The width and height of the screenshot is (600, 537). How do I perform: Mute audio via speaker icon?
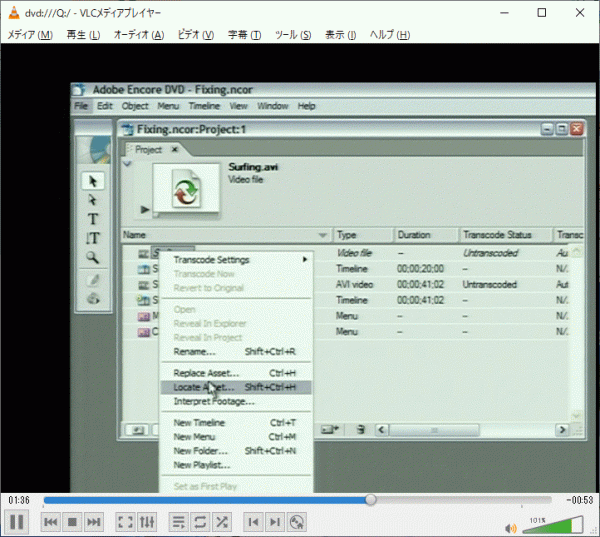click(x=511, y=529)
